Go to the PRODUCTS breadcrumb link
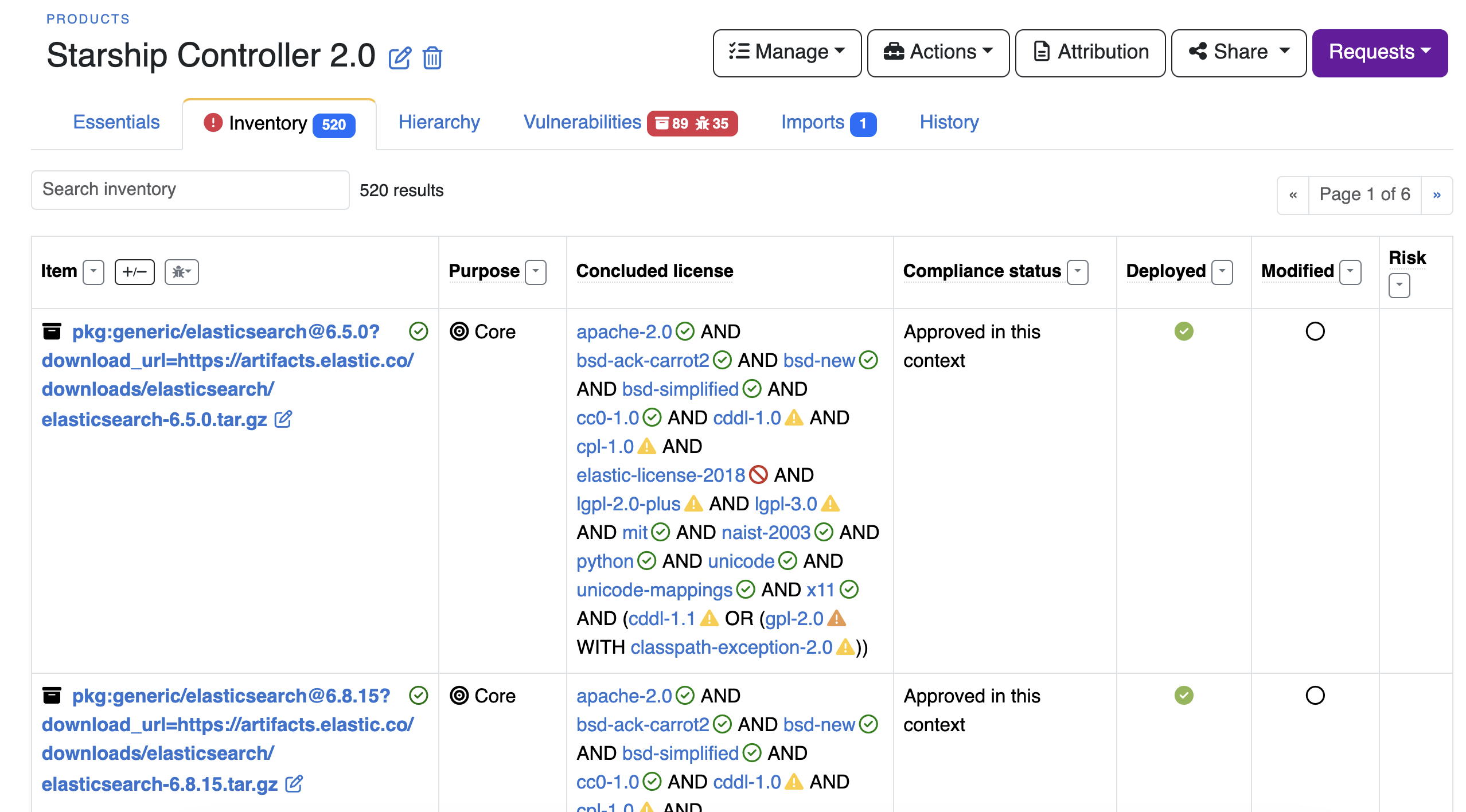 tap(88, 19)
